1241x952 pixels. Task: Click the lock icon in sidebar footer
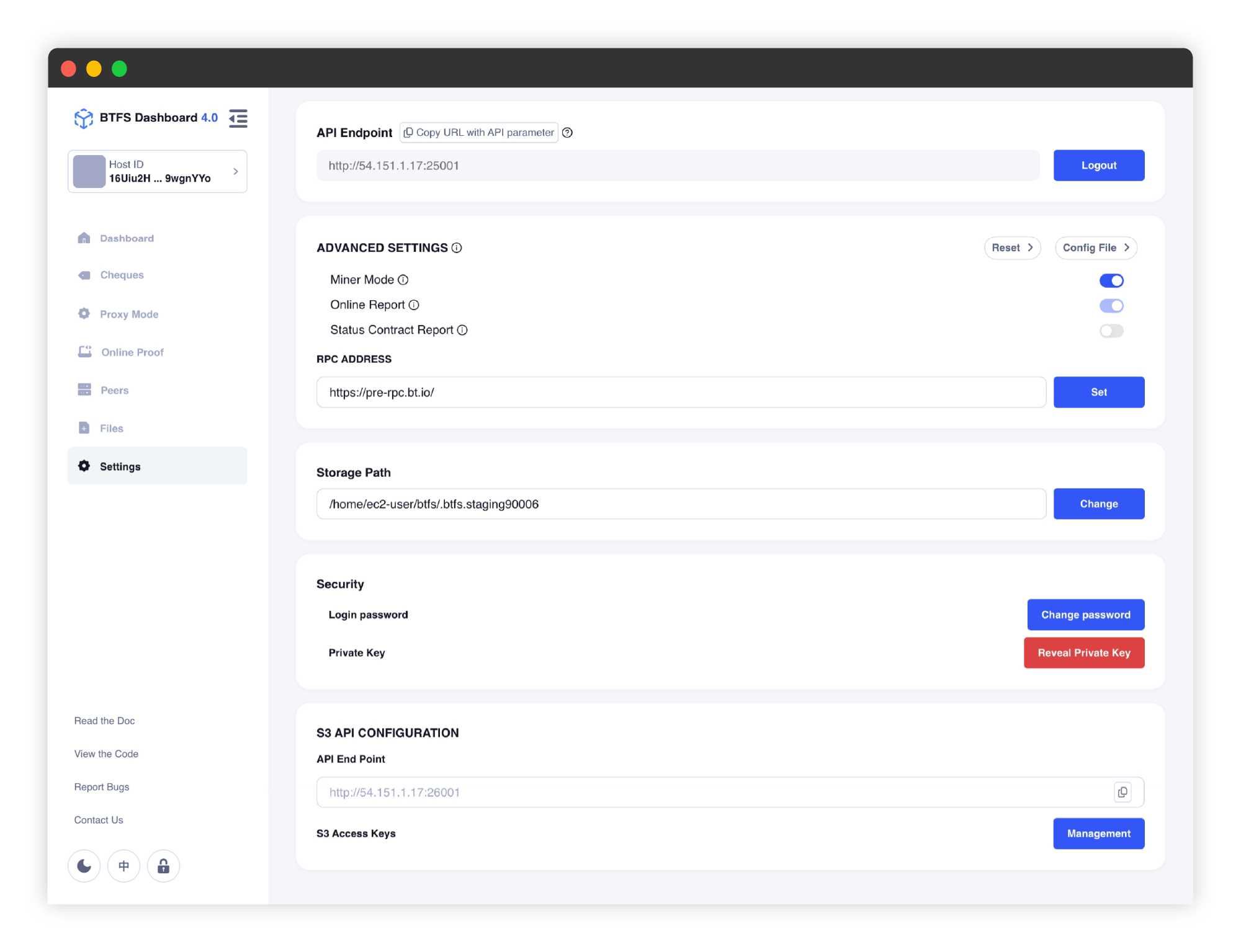(164, 866)
